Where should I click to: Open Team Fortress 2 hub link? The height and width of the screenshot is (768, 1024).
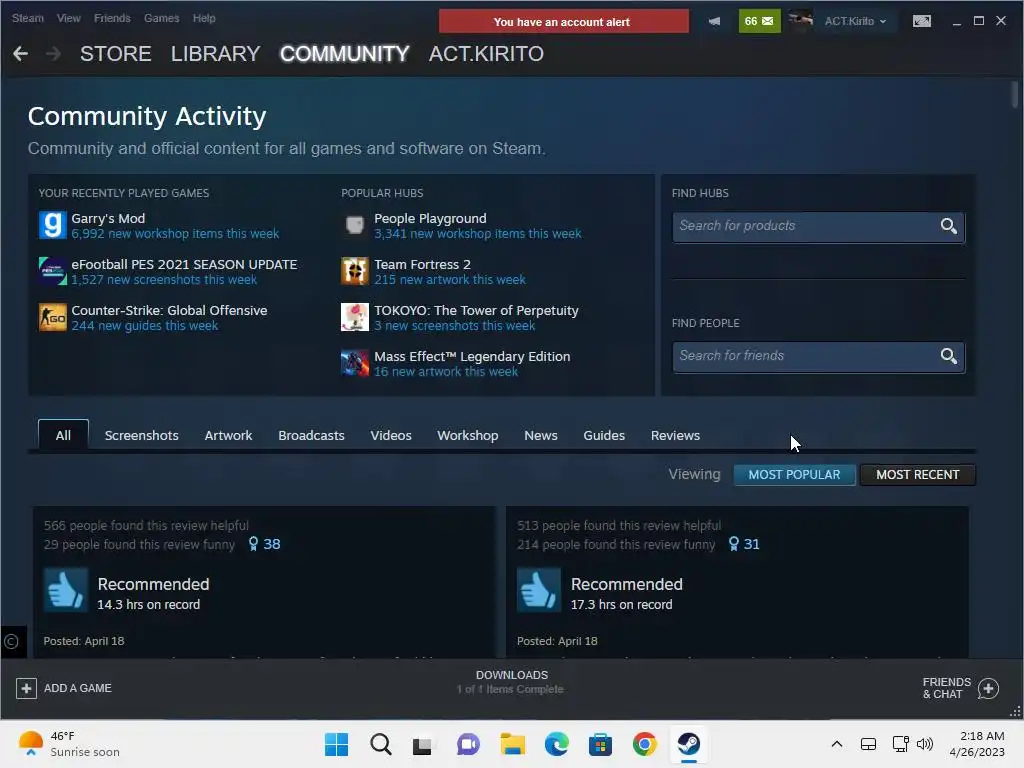click(422, 264)
